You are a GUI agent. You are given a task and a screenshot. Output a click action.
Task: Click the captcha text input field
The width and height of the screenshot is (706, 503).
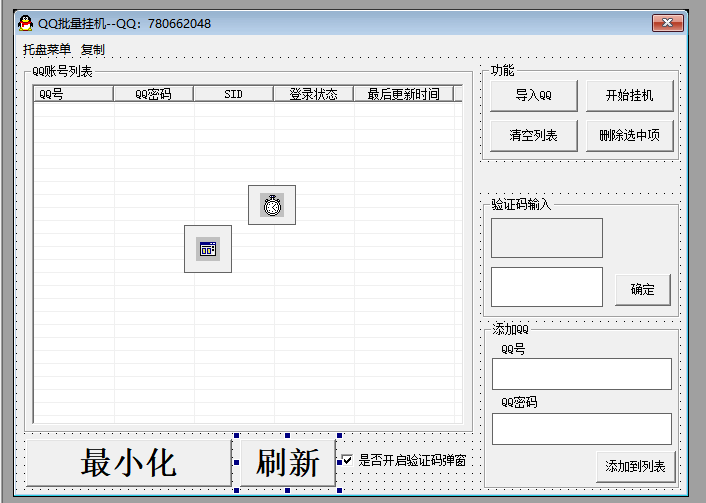[547, 287]
